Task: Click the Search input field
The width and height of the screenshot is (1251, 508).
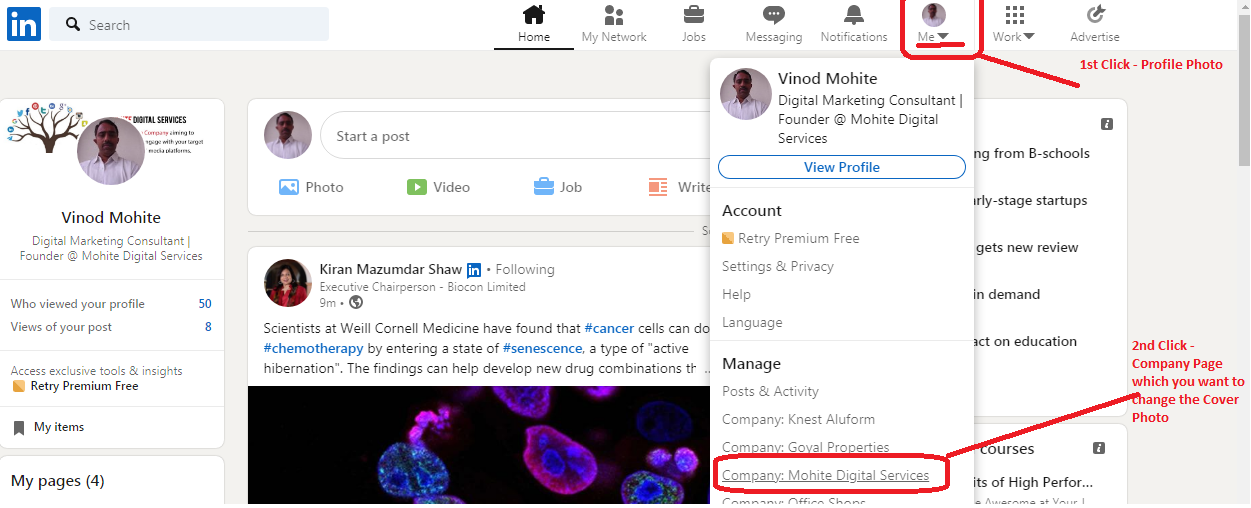Action: tap(189, 24)
